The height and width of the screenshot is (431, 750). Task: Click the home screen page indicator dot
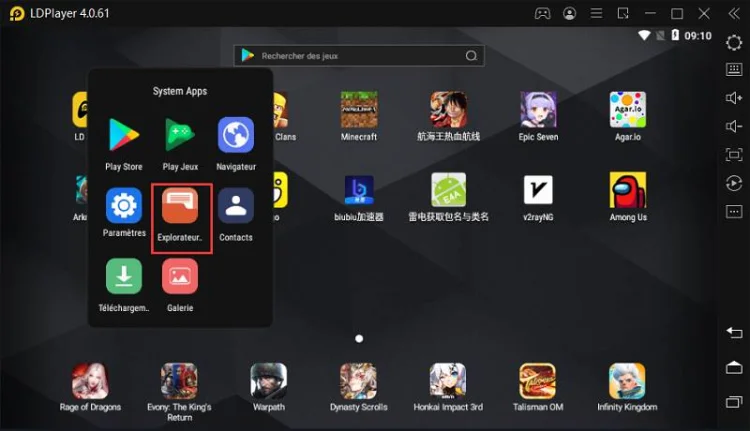(359, 339)
